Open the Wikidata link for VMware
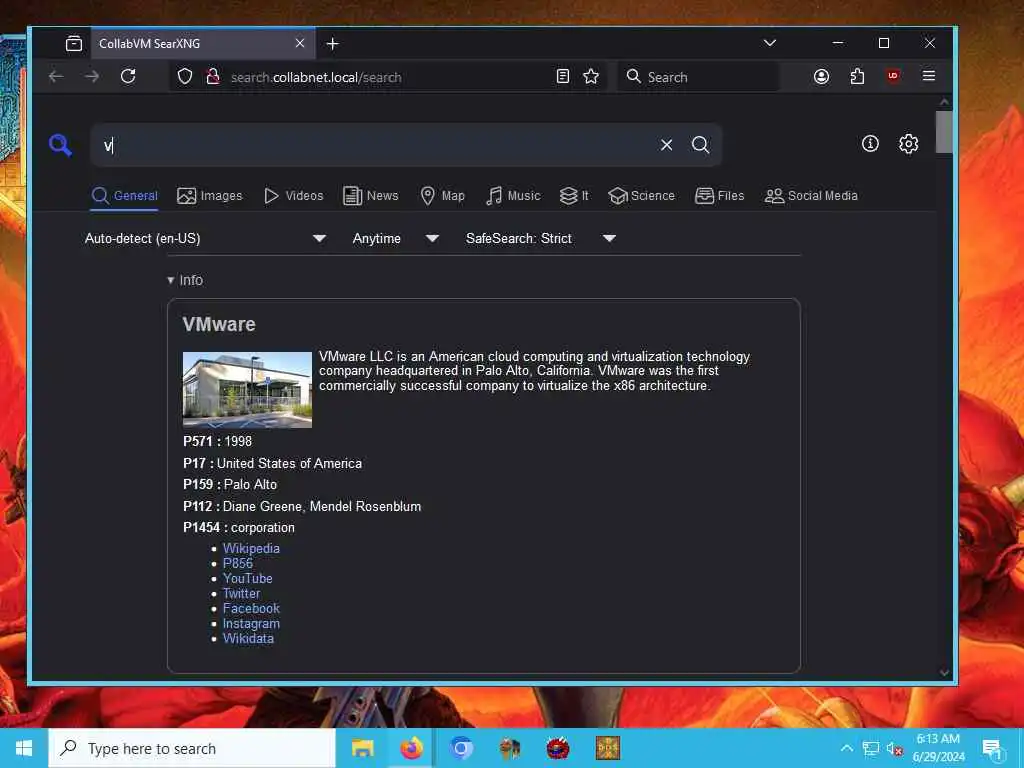The height and width of the screenshot is (768, 1024). click(x=248, y=639)
